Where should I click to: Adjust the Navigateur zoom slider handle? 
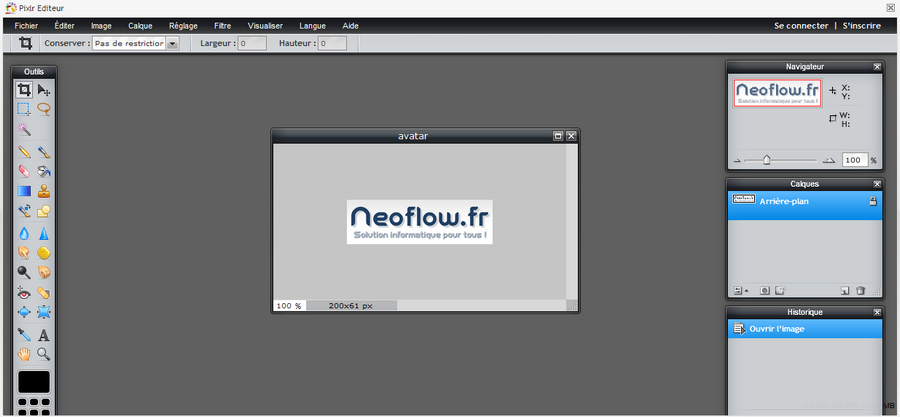click(x=766, y=161)
